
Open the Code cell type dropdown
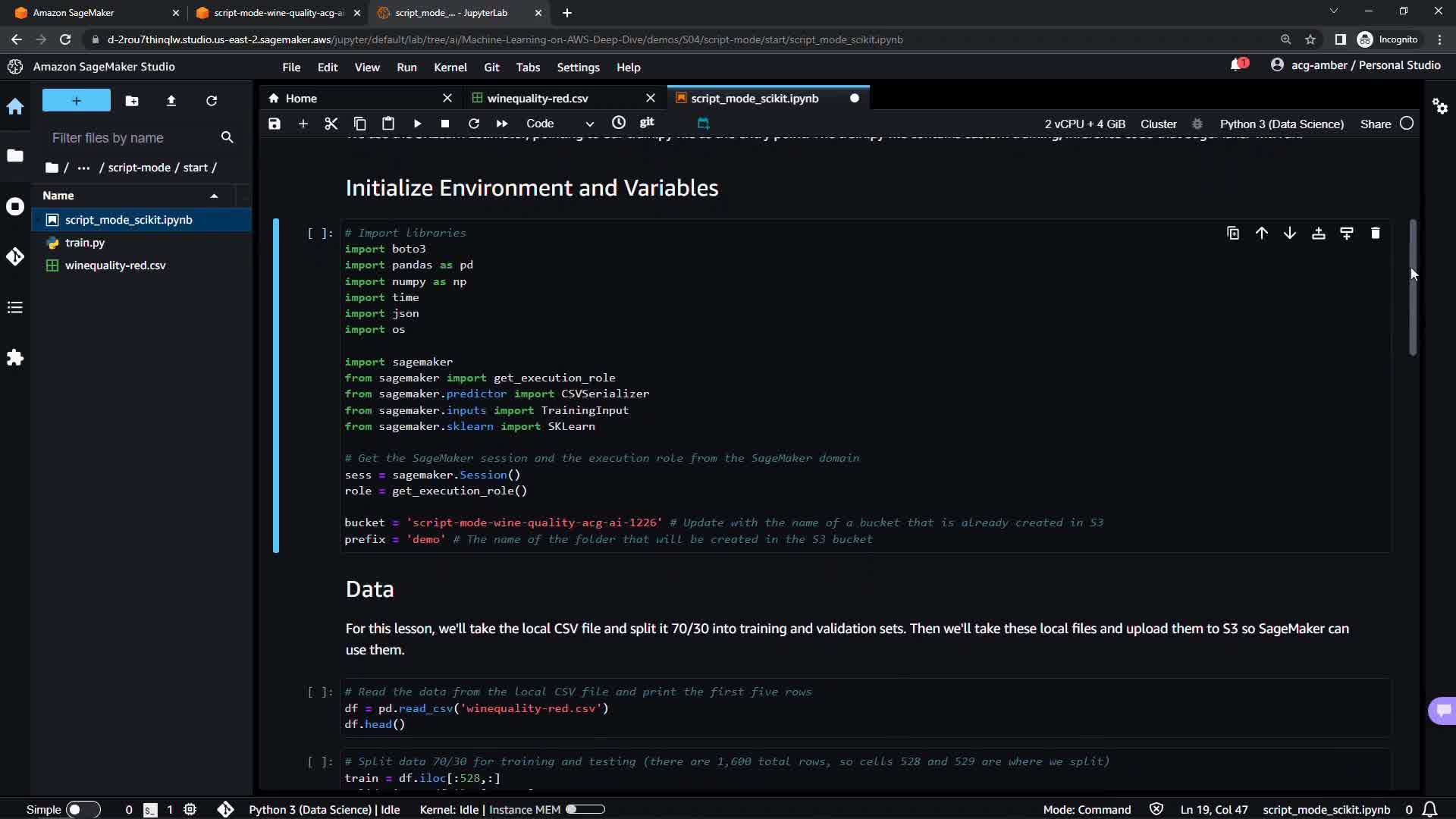560,124
